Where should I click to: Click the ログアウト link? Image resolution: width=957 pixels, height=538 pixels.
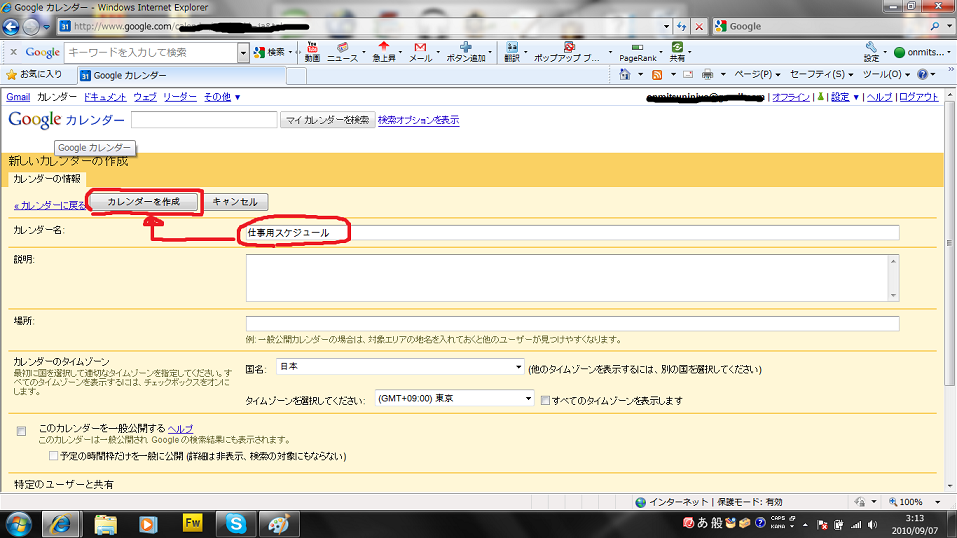pyautogui.click(x=919, y=97)
